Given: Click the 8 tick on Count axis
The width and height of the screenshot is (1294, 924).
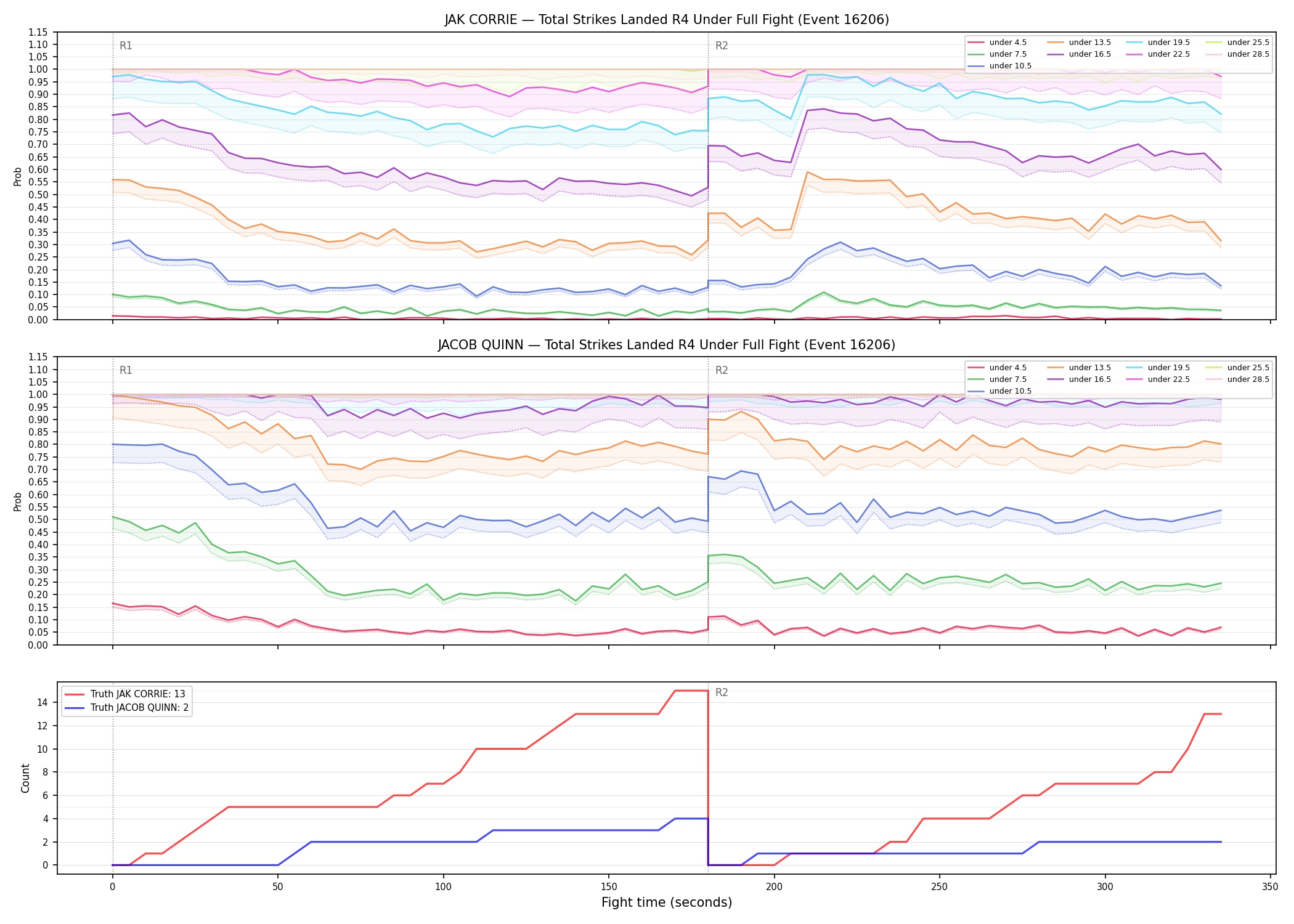Looking at the screenshot, I should [x=45, y=772].
